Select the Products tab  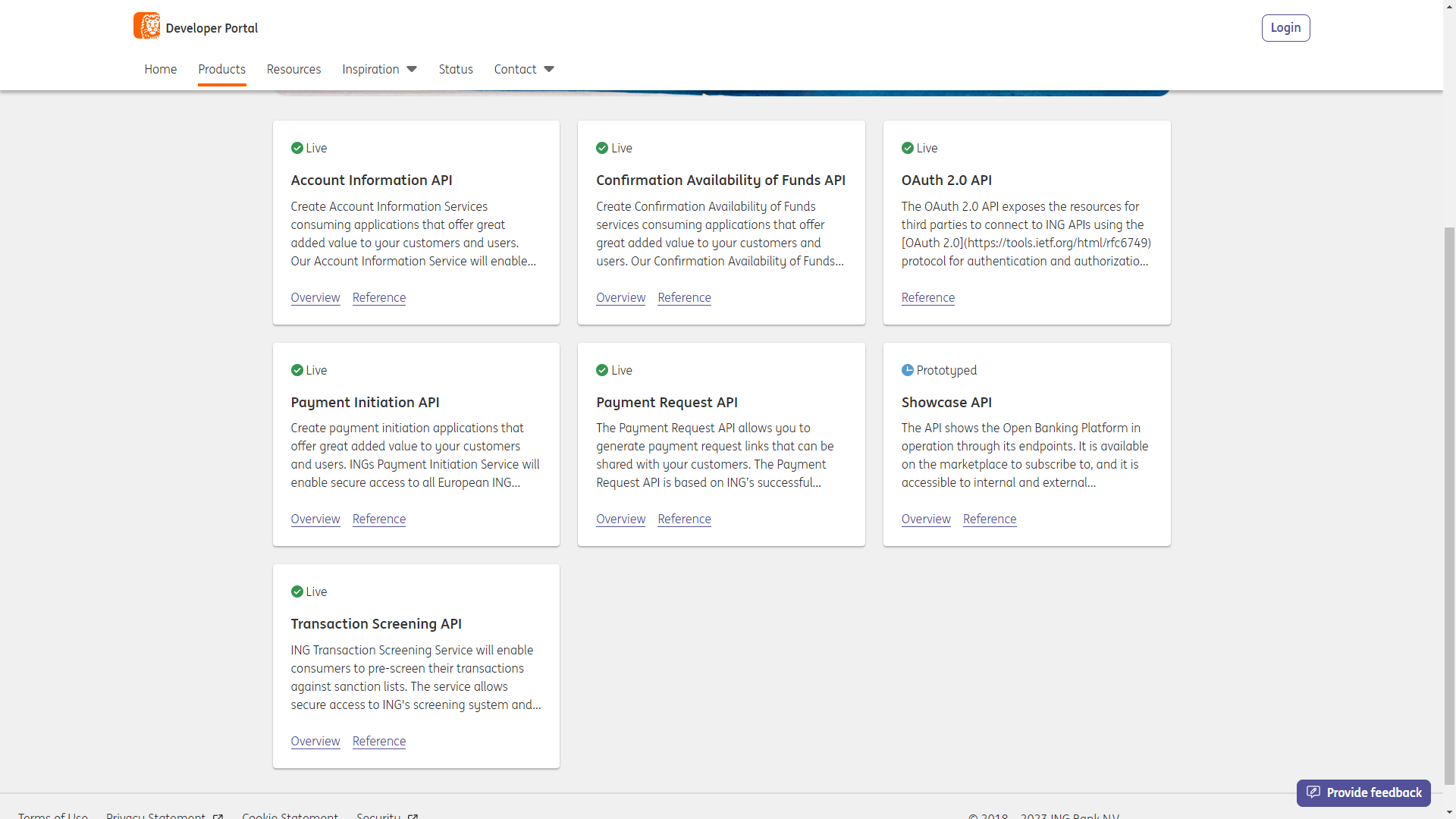[222, 69]
